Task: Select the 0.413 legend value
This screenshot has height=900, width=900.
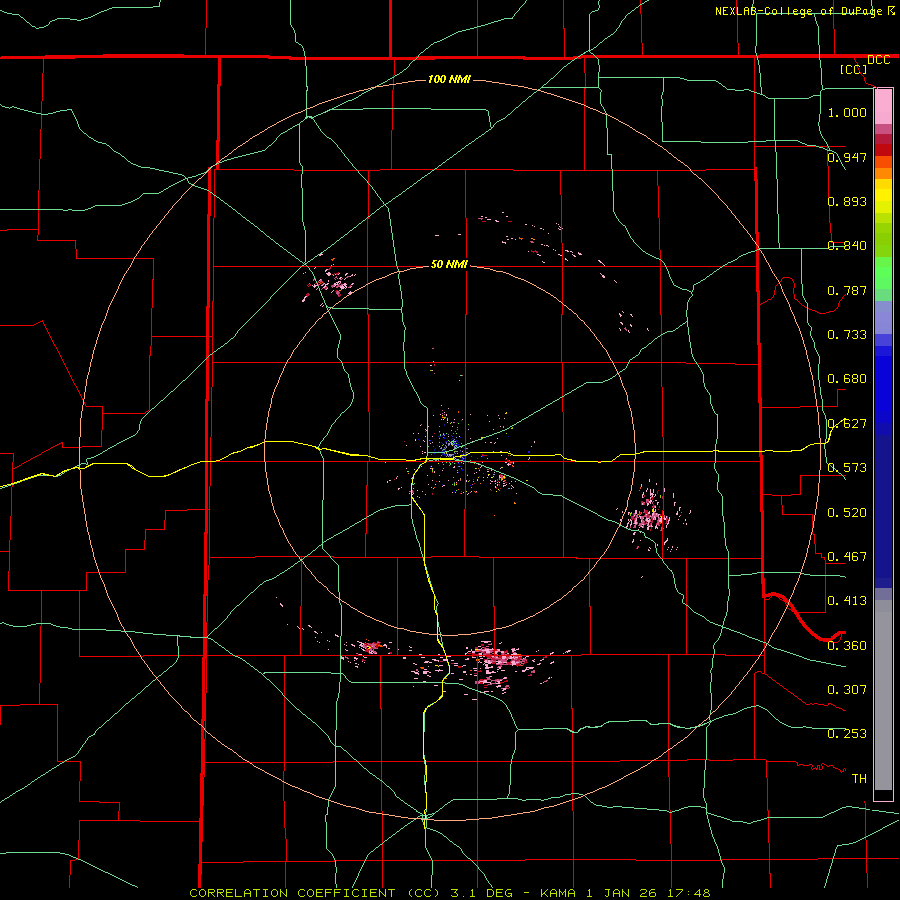Action: click(x=847, y=601)
